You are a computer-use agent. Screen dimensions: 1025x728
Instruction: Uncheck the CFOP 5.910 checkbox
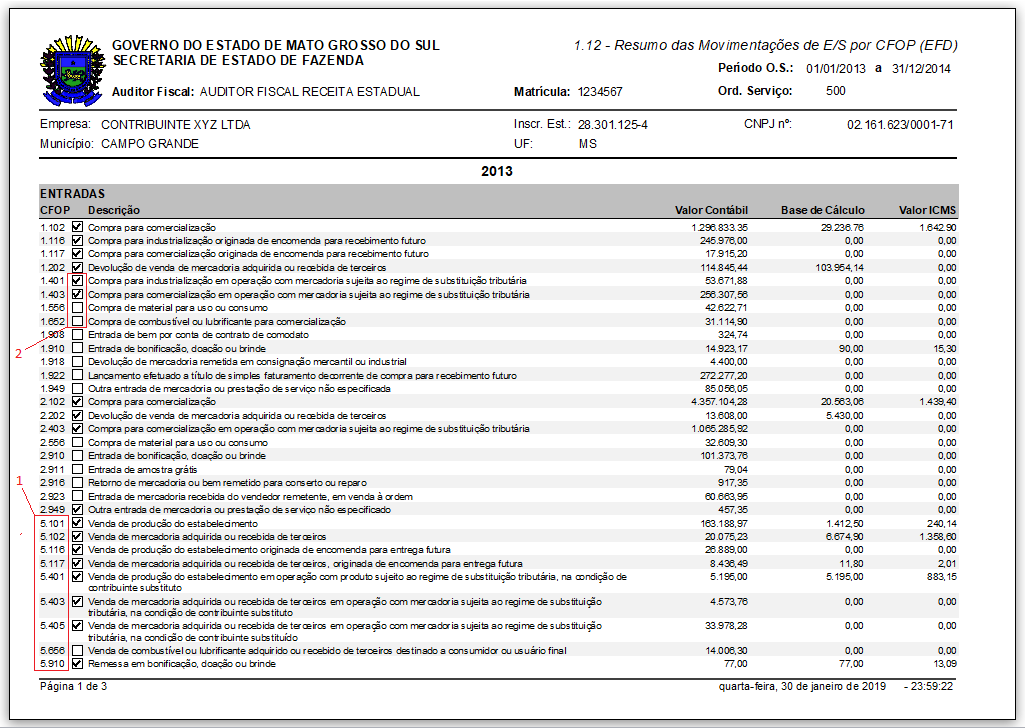tap(77, 663)
